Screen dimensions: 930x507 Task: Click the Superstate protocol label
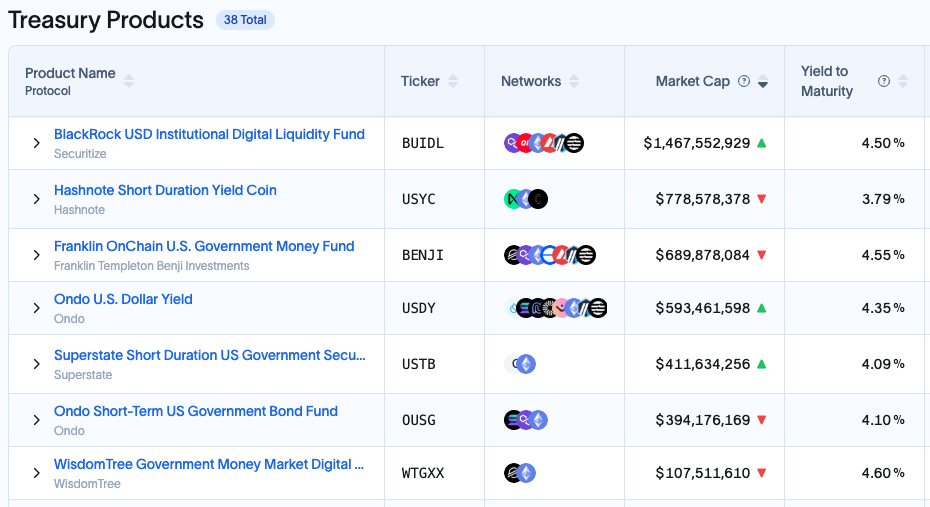[83, 375]
